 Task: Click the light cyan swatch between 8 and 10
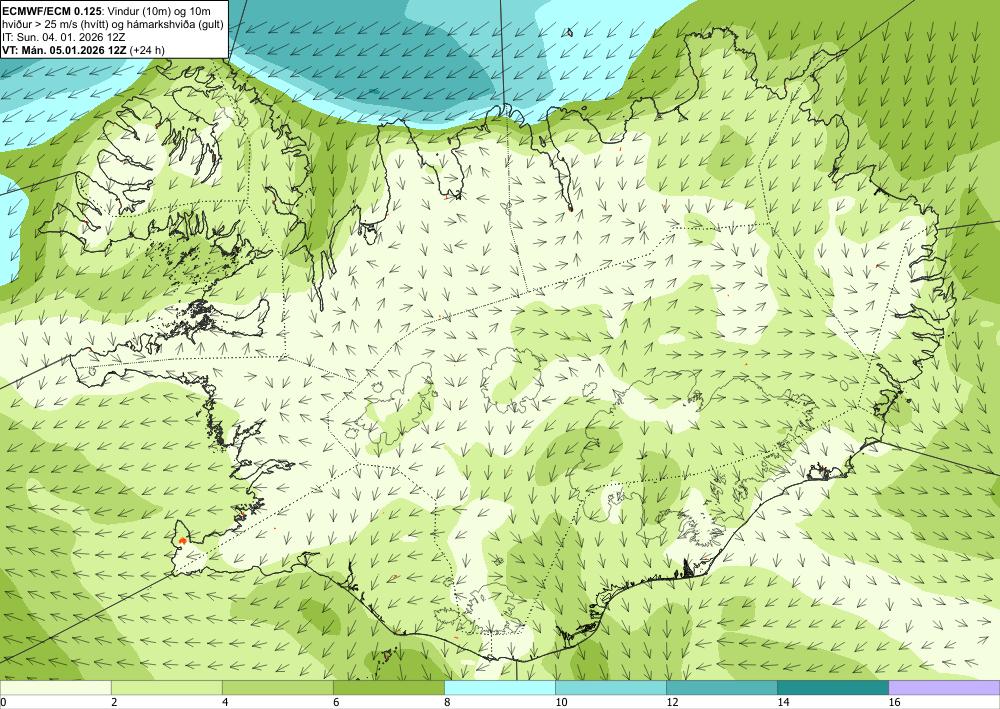499,688
